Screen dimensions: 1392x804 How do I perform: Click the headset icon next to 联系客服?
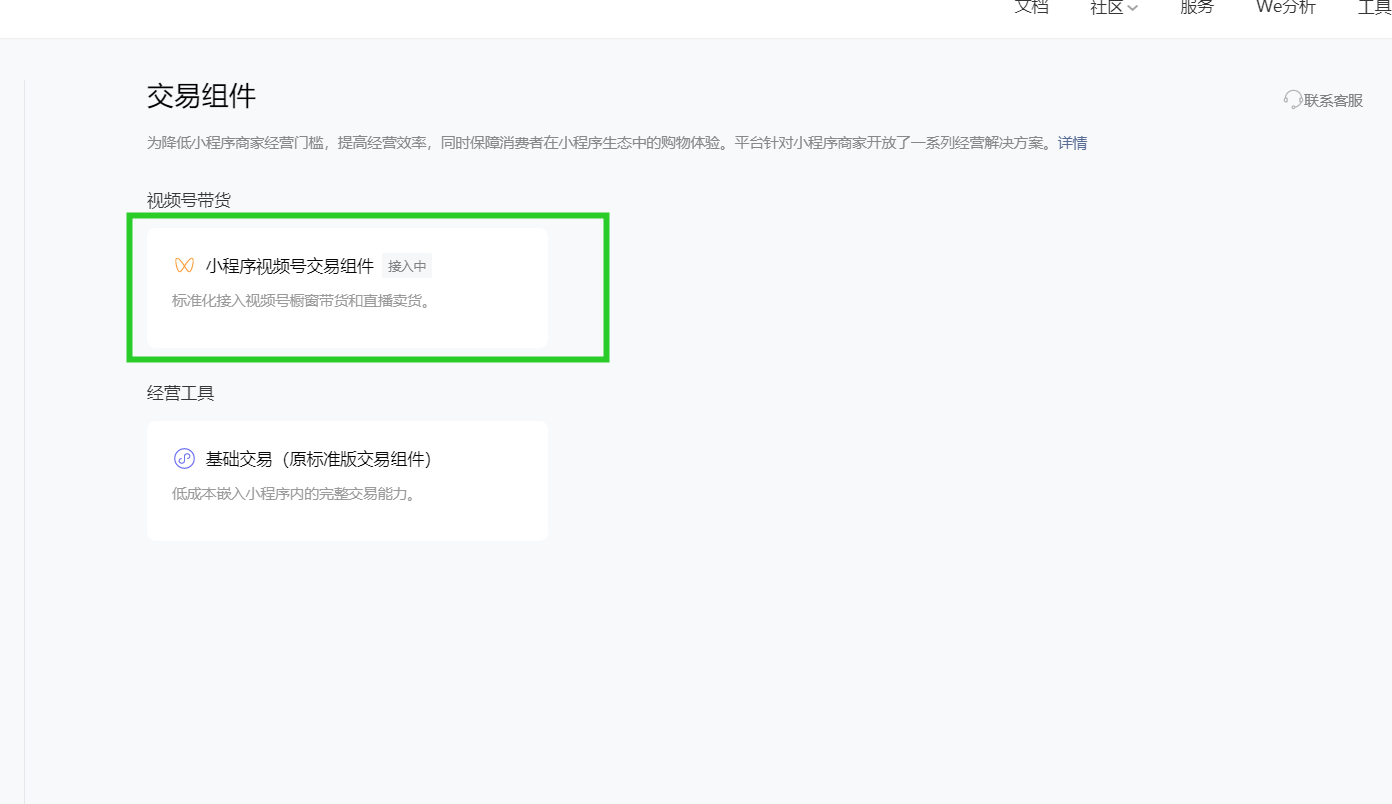1293,99
